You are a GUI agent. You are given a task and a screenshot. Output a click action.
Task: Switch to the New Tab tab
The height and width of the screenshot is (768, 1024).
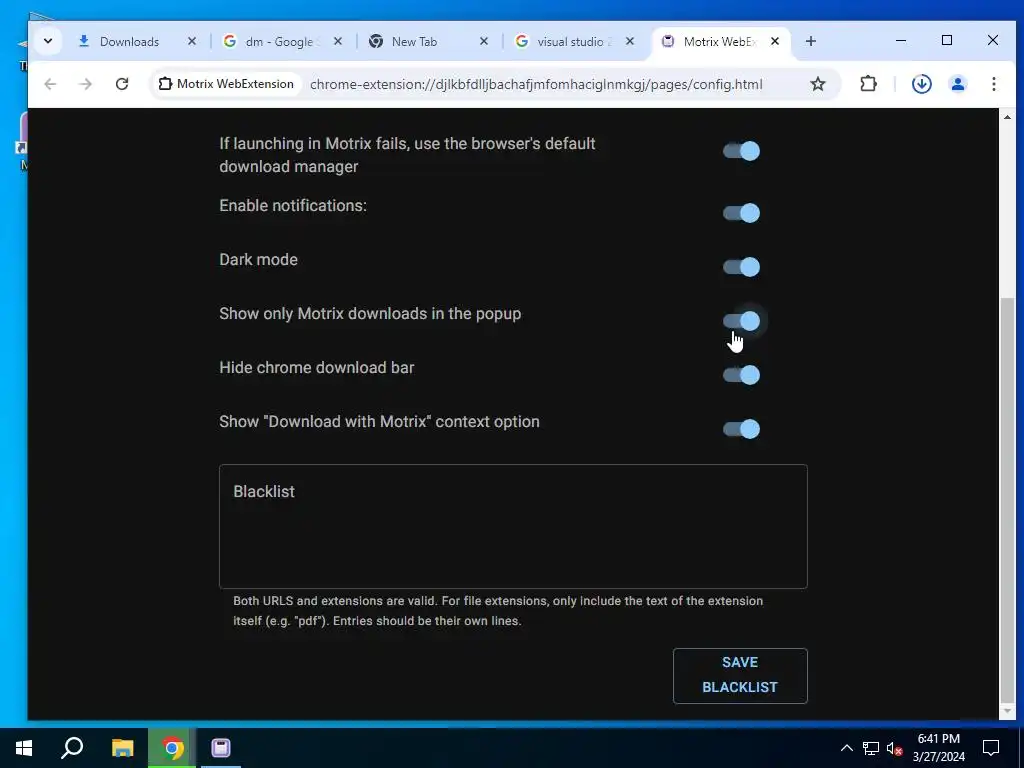(414, 41)
